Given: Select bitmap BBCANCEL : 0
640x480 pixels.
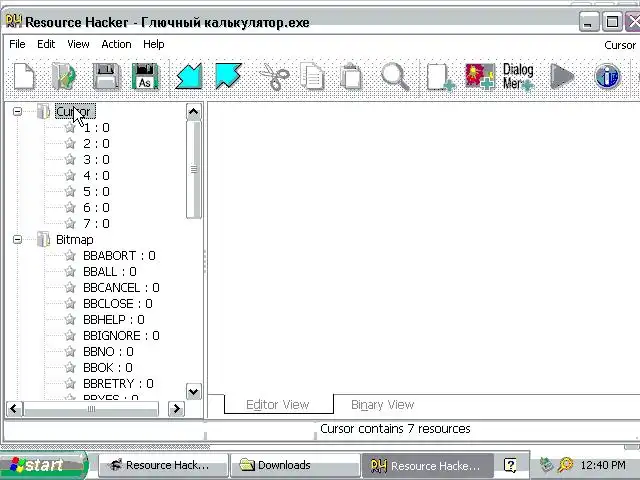Looking at the screenshot, I should click(x=121, y=288).
